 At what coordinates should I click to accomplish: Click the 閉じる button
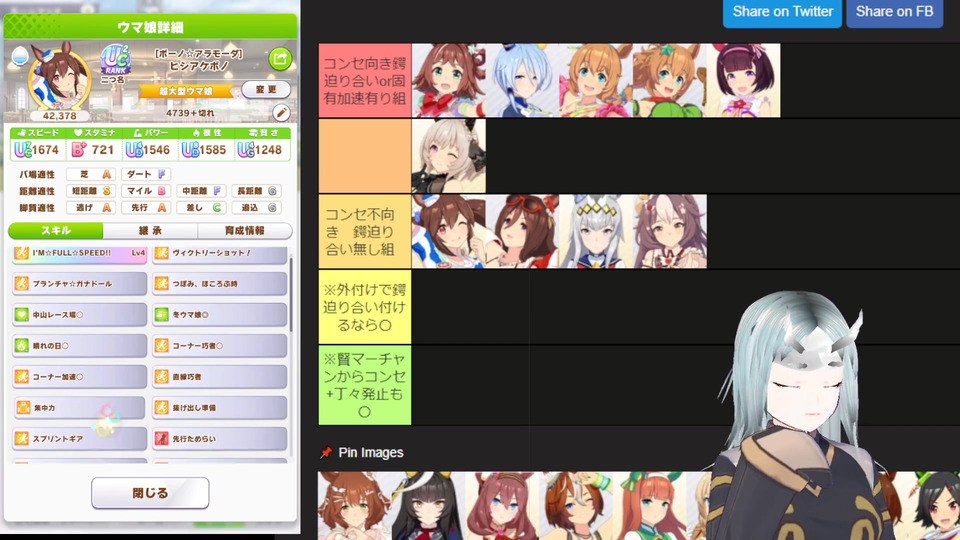[x=150, y=493]
